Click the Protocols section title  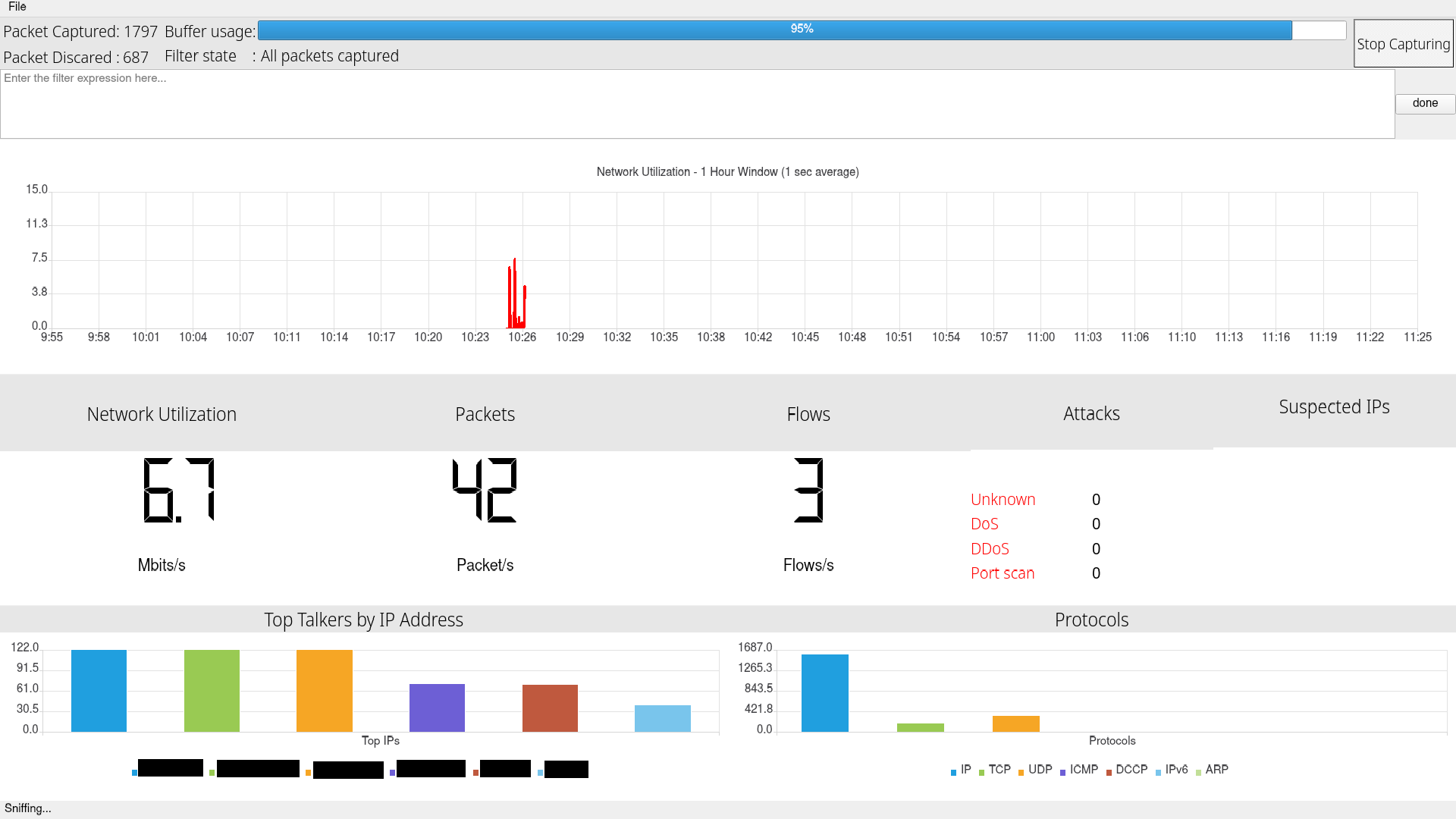click(x=1091, y=620)
